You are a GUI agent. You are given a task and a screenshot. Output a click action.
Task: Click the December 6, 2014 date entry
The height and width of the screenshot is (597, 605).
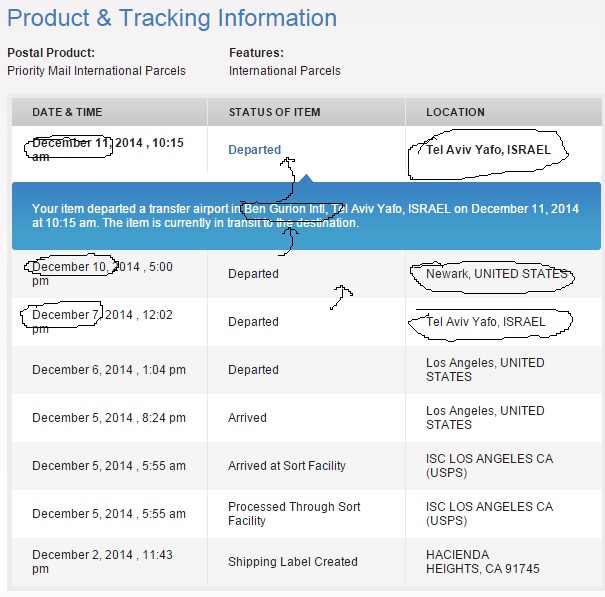tap(109, 370)
